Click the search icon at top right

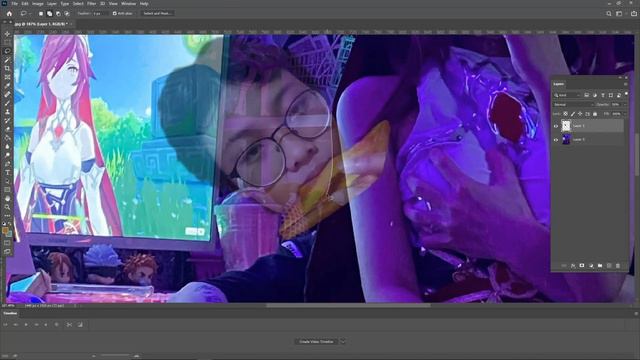[609, 13]
